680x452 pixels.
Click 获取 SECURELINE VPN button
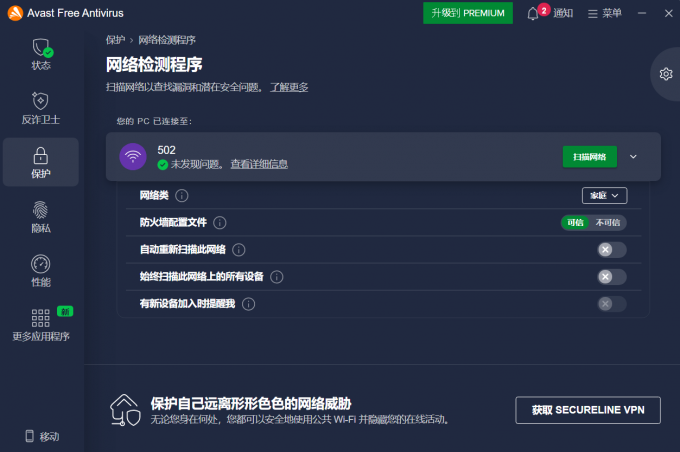(588, 410)
